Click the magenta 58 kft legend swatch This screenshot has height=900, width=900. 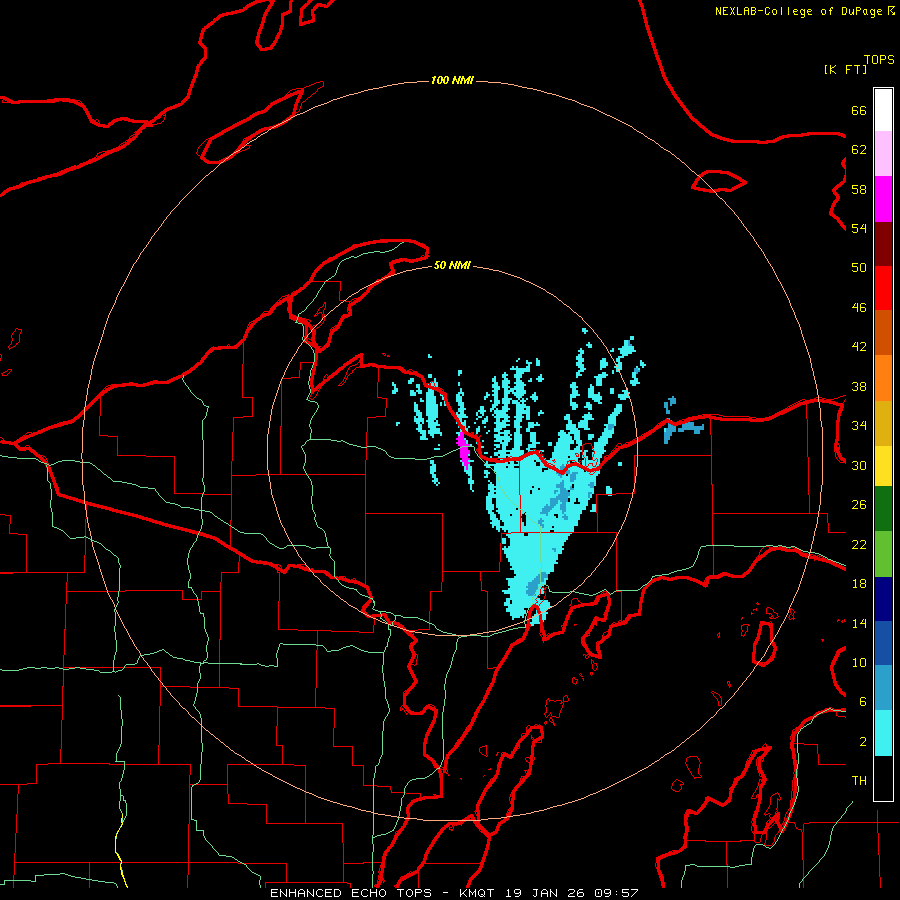pos(883,199)
